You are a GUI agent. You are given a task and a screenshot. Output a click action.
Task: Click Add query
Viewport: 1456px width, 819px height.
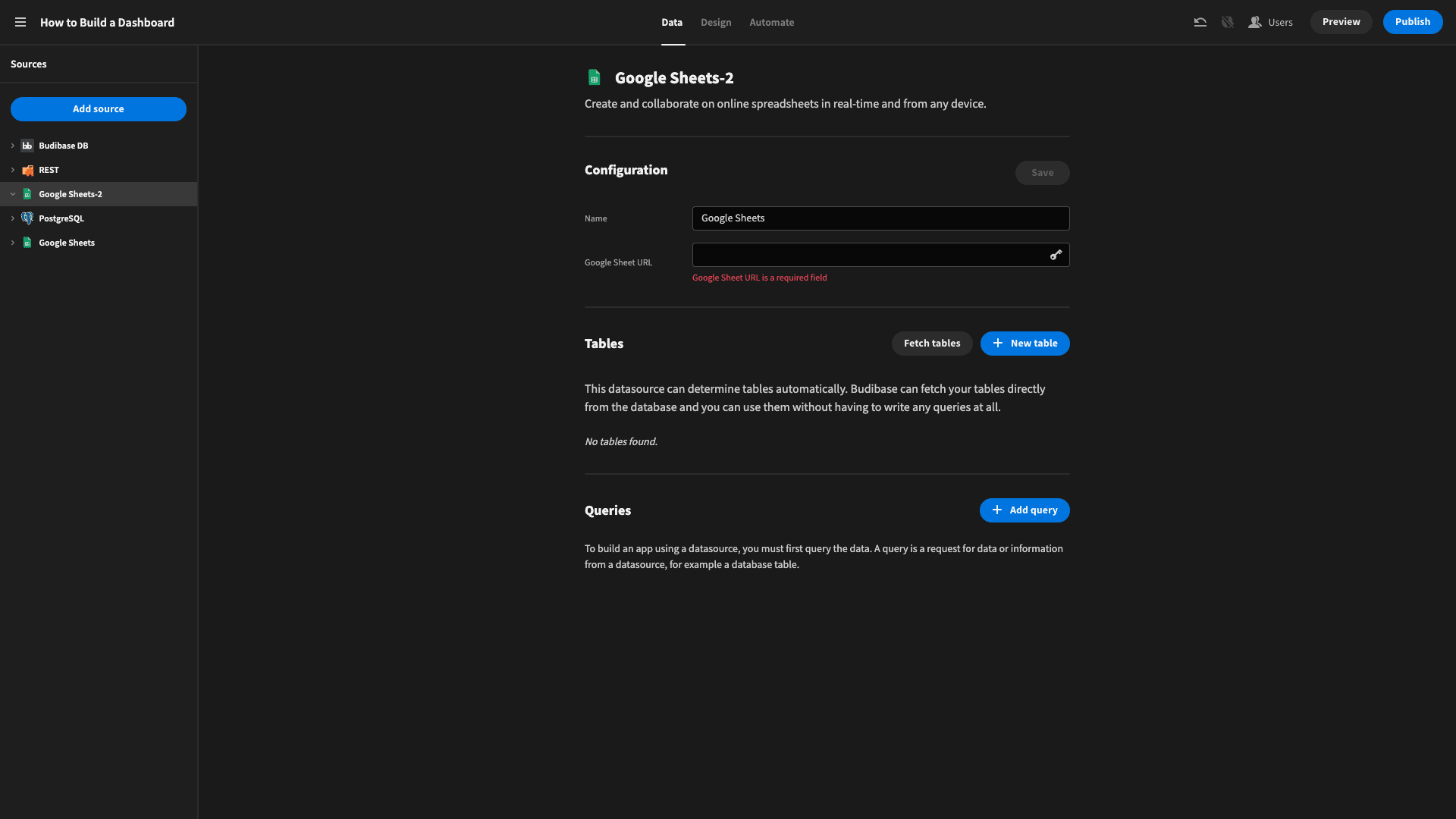pyautogui.click(x=1025, y=510)
